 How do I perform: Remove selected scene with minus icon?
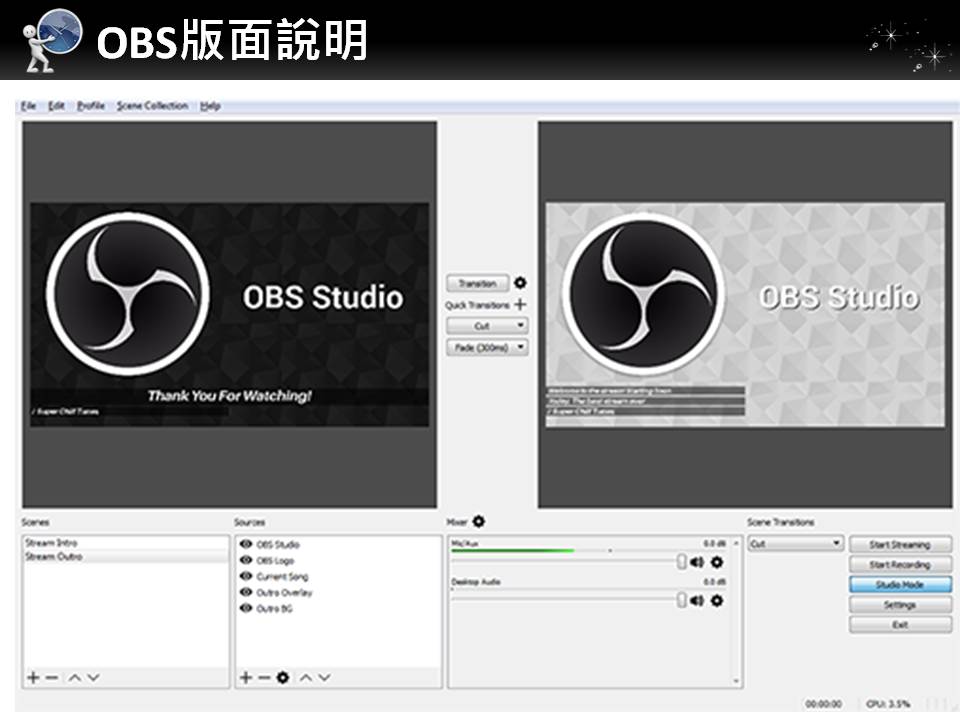point(52,677)
